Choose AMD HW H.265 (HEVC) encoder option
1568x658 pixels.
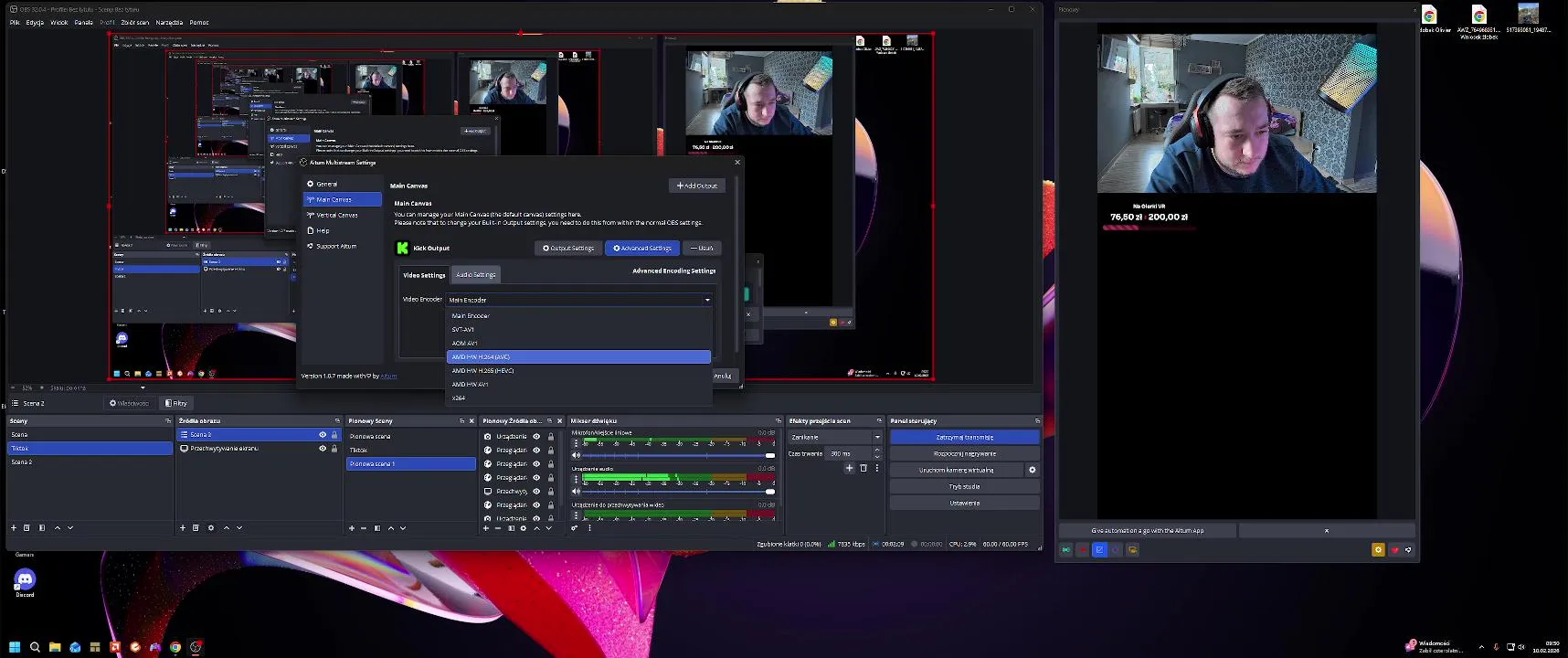[578, 370]
